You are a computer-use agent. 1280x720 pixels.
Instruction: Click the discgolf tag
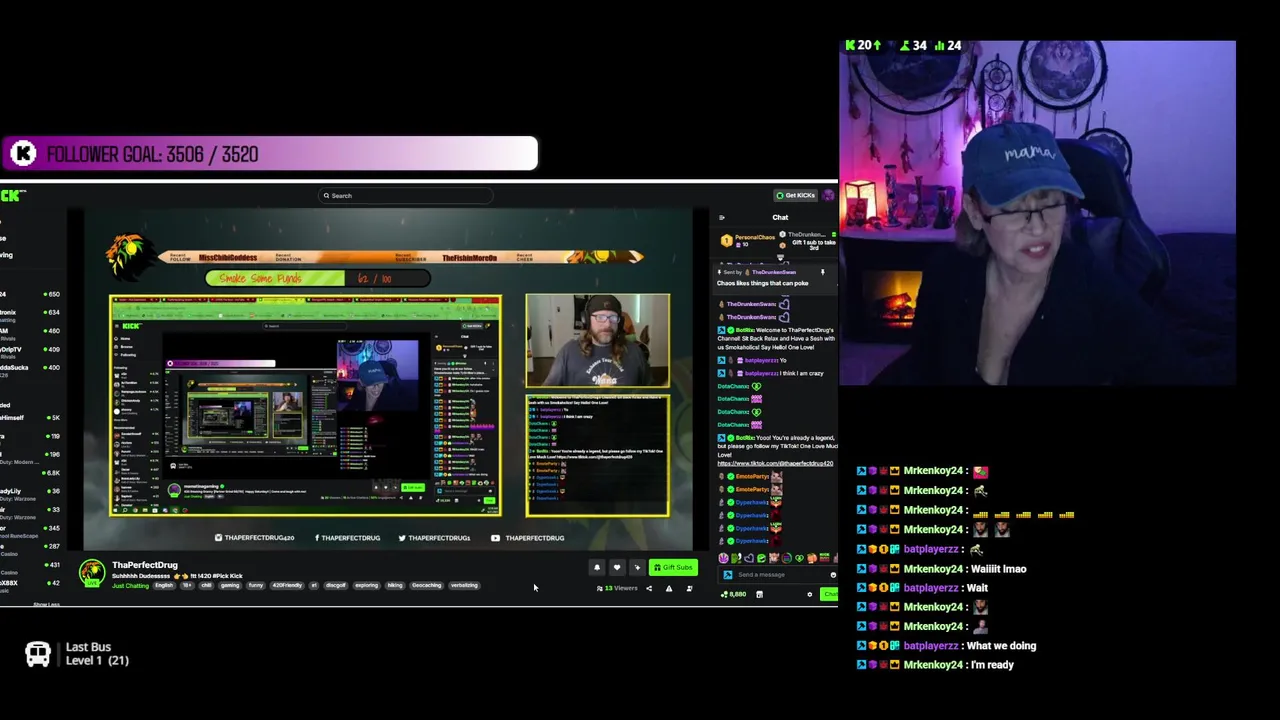coord(335,586)
